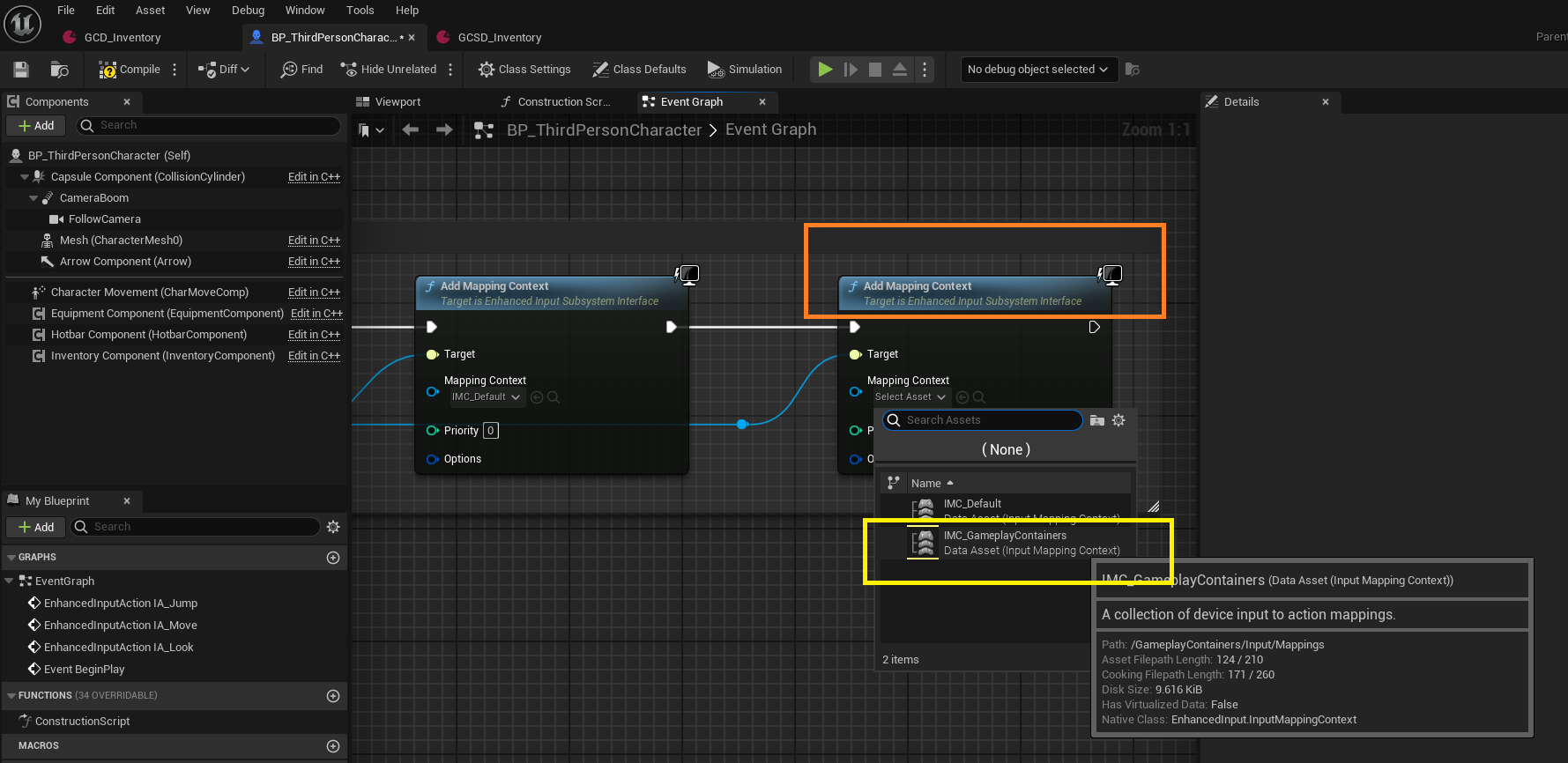Add a new function with plus icon
This screenshot has height=763, width=1568.
(333, 696)
